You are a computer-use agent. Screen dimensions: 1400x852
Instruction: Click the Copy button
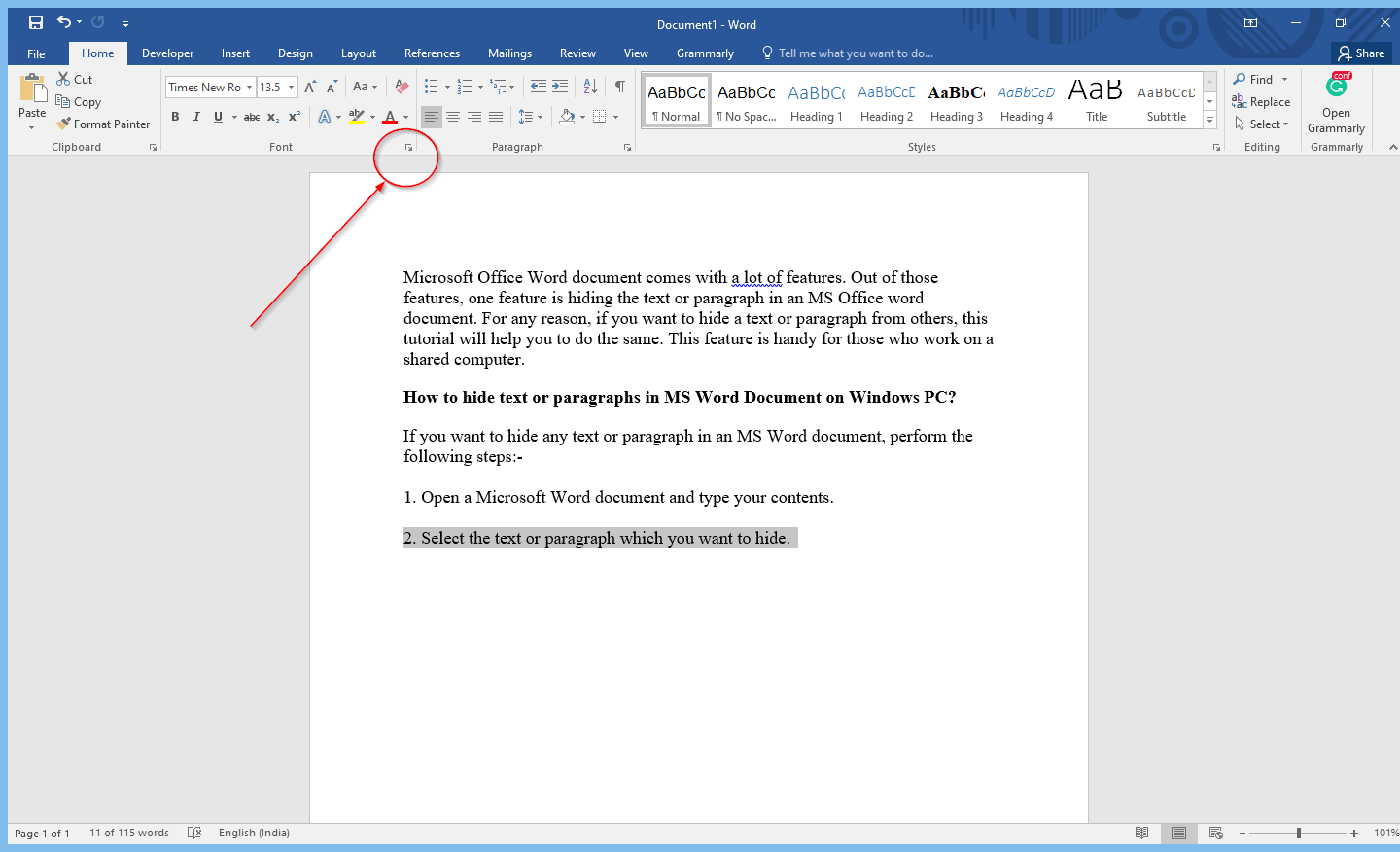(79, 102)
